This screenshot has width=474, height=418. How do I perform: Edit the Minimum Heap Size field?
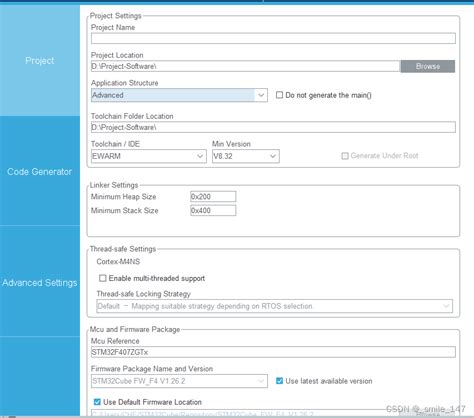pos(213,197)
